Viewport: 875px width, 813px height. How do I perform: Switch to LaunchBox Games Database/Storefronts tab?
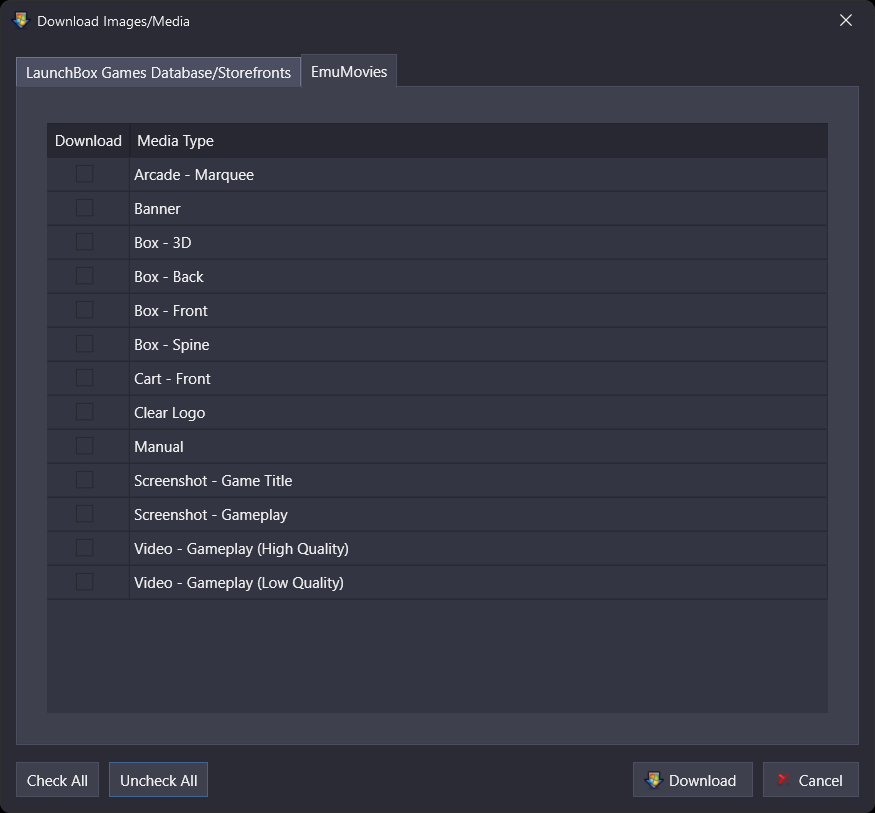point(158,73)
